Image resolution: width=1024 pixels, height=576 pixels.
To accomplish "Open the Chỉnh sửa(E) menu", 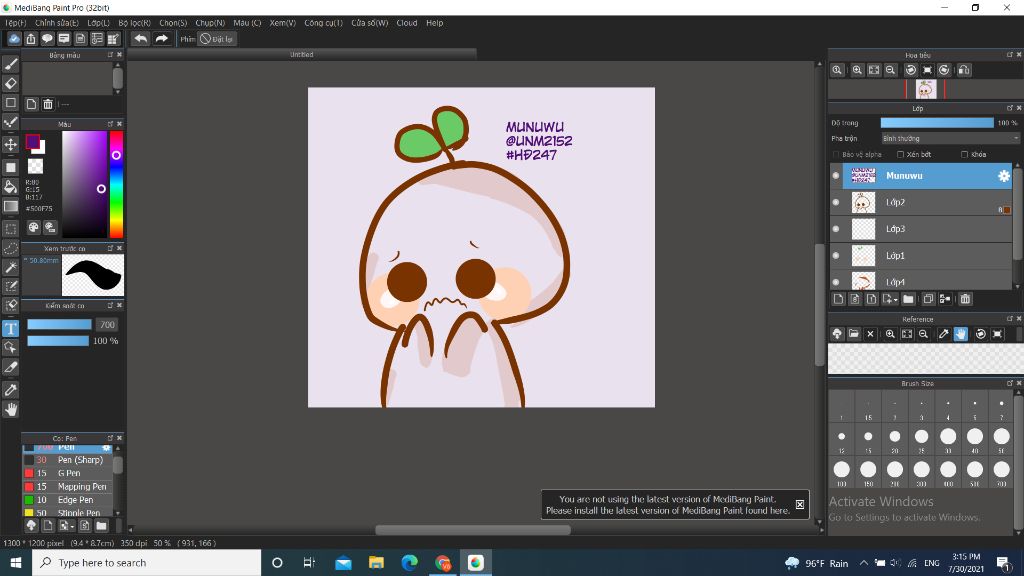I will point(57,23).
